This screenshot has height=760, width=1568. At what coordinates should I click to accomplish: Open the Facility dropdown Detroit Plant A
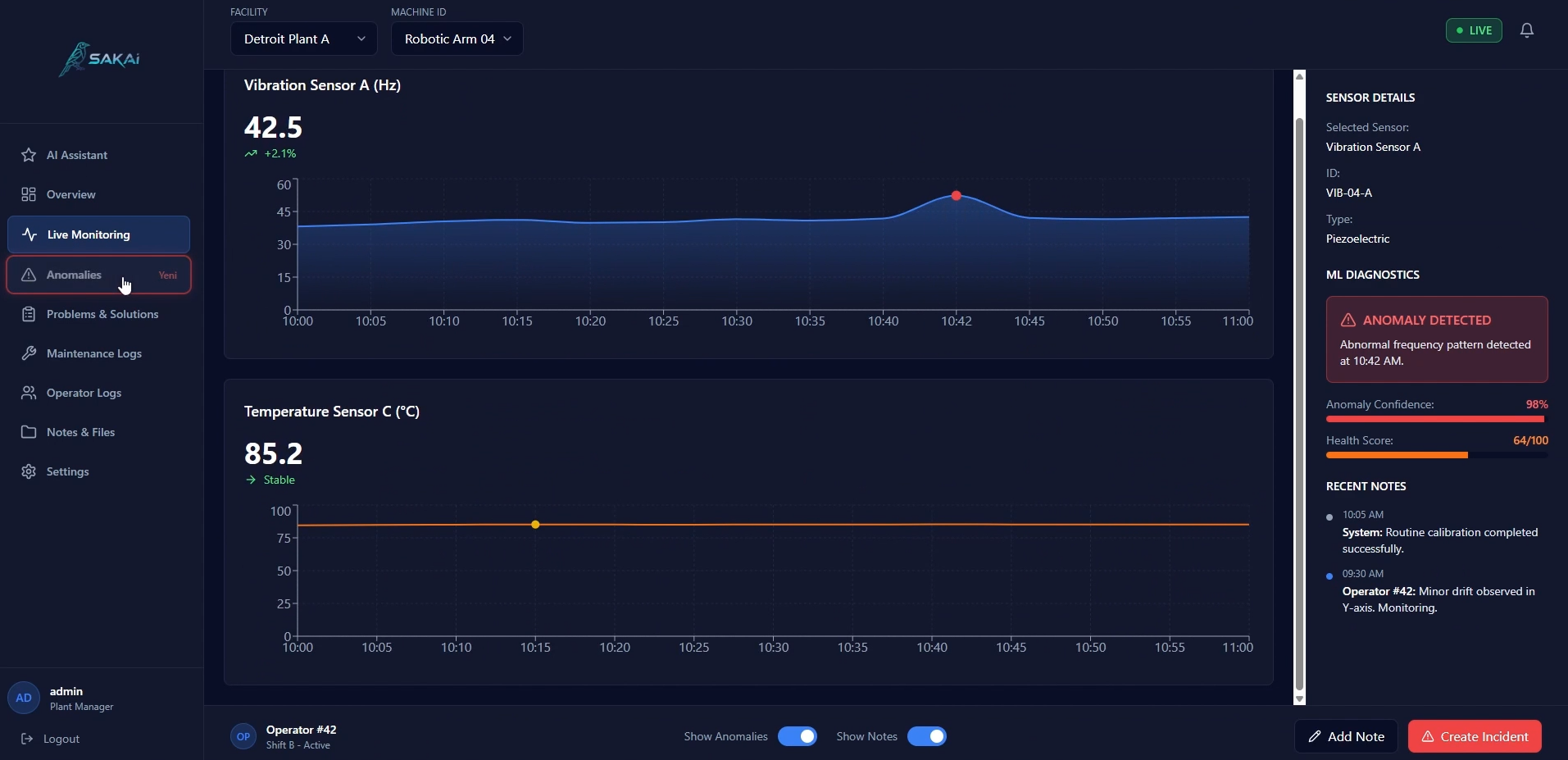tap(303, 39)
